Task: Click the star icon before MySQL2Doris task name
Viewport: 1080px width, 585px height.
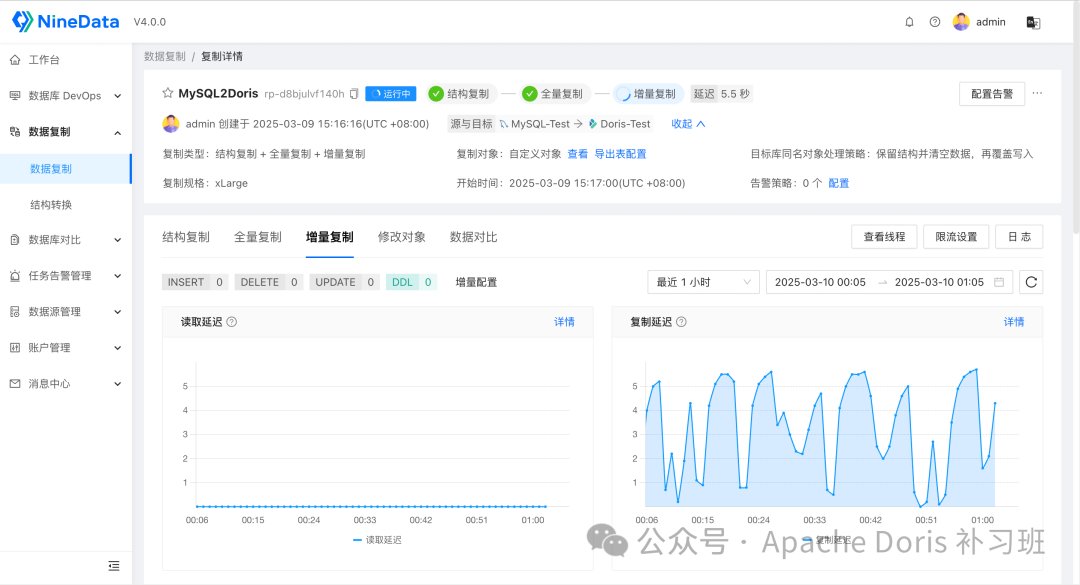Action: (x=168, y=93)
